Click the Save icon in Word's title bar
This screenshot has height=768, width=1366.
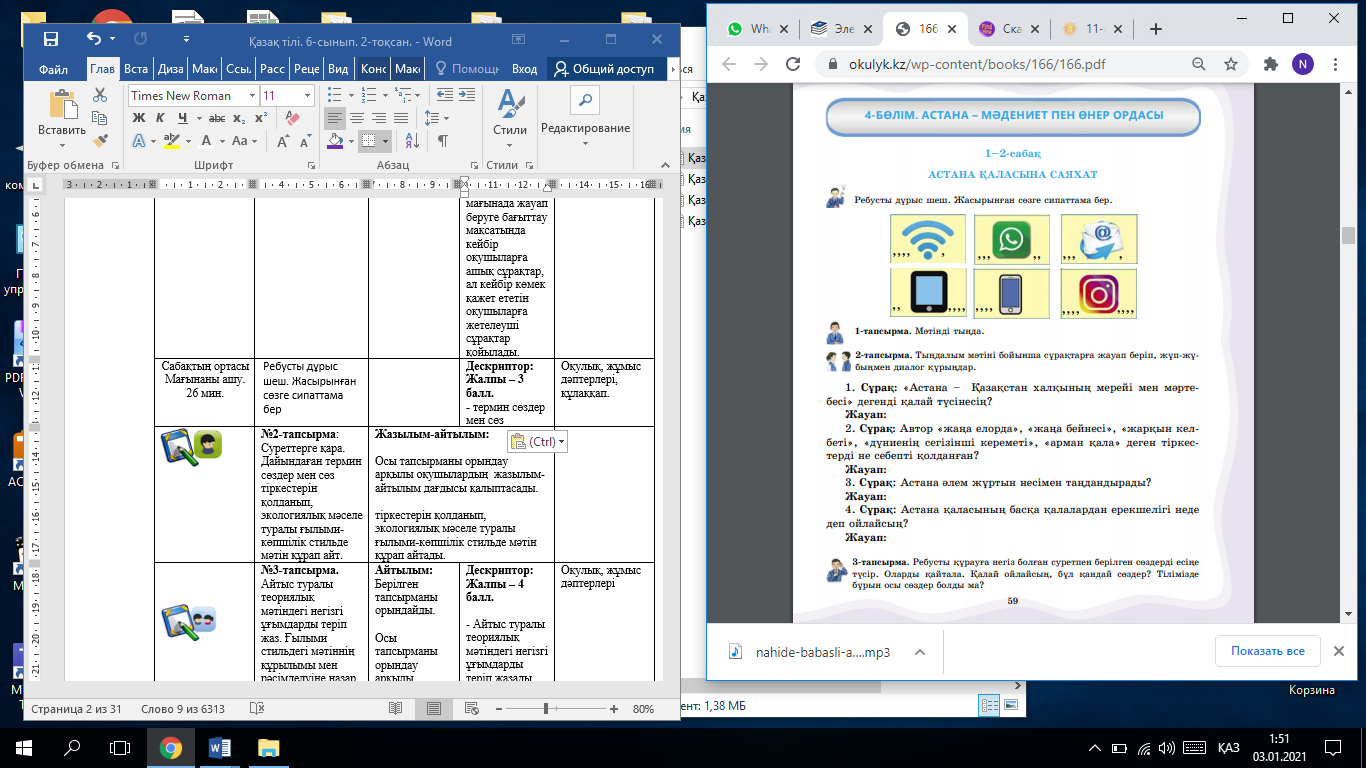(x=50, y=39)
